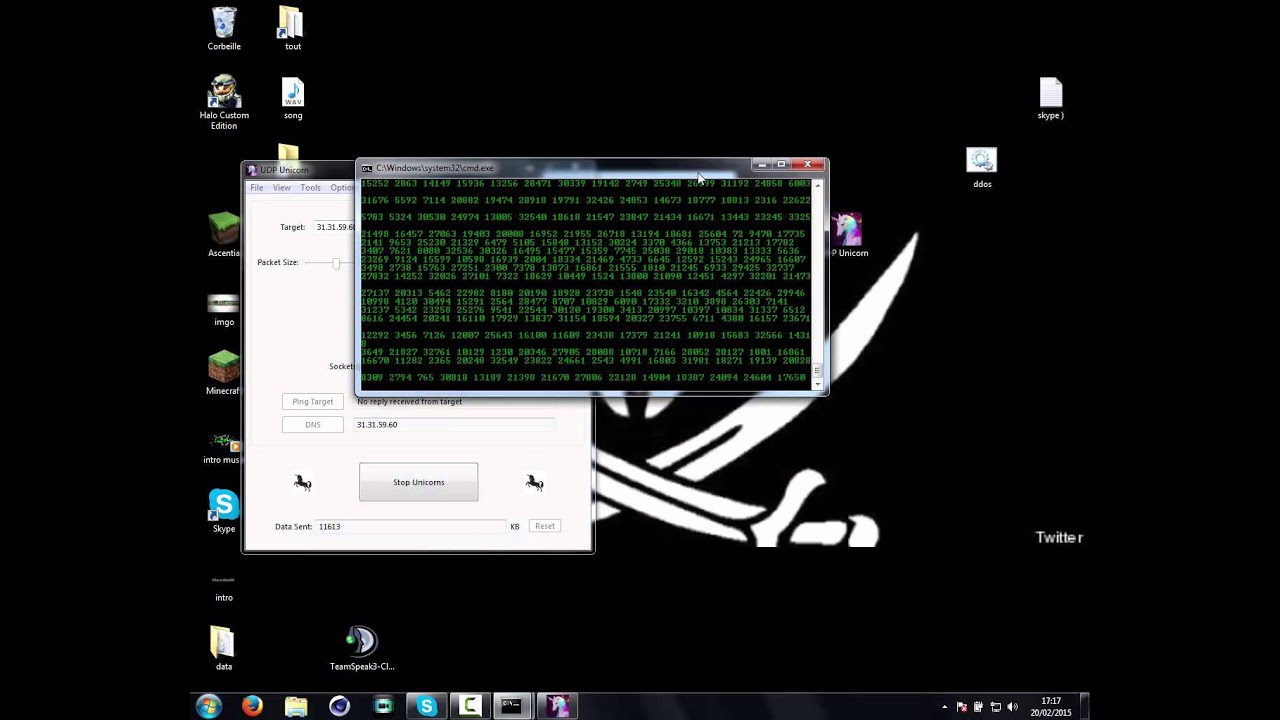Open the volume control in system tray
1280x720 pixels.
click(1010, 707)
